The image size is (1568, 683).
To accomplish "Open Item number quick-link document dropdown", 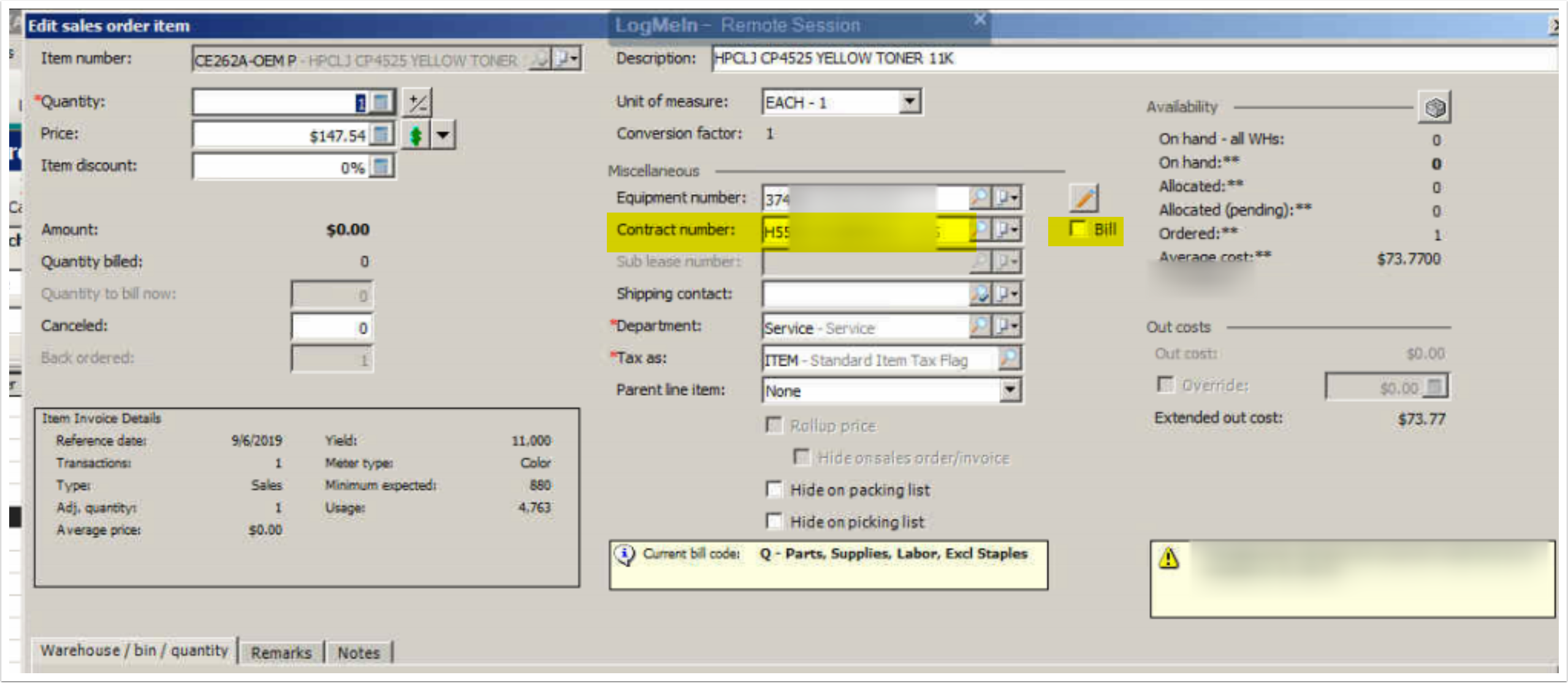I will 566,59.
